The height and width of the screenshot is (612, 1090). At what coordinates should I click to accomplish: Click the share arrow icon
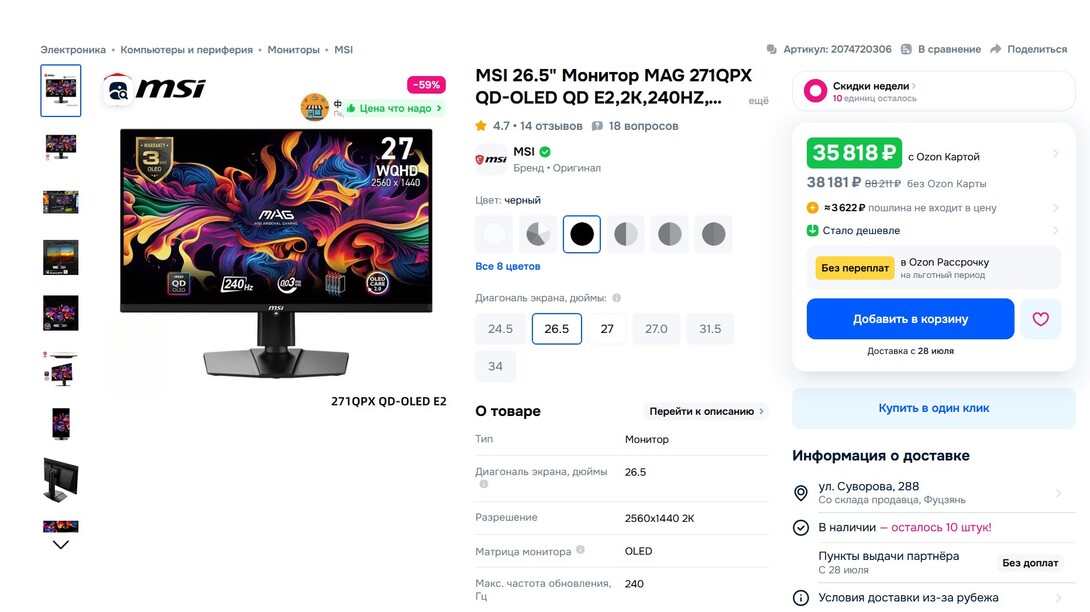click(x=995, y=49)
